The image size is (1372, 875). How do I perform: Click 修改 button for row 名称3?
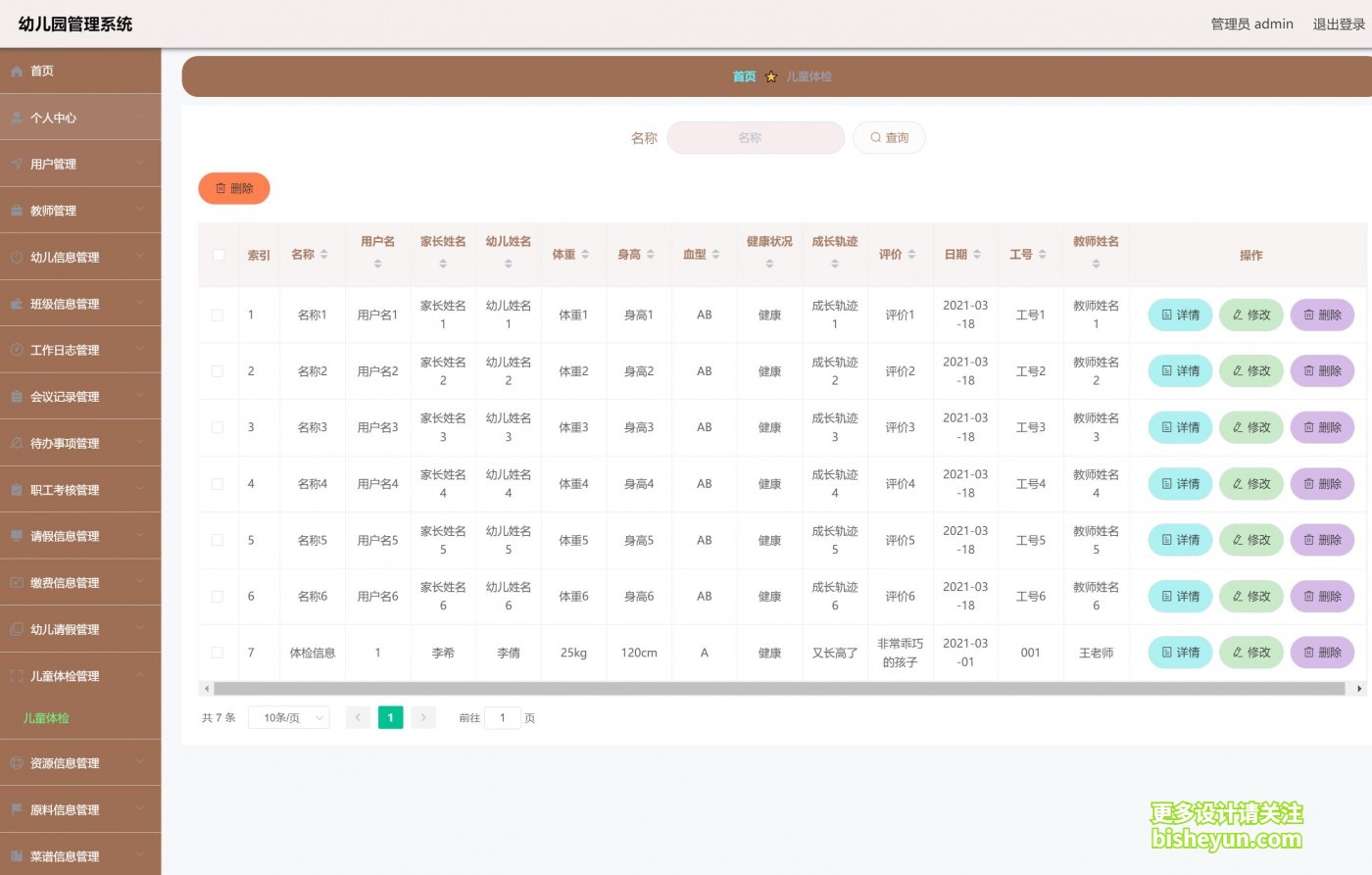1251,428
